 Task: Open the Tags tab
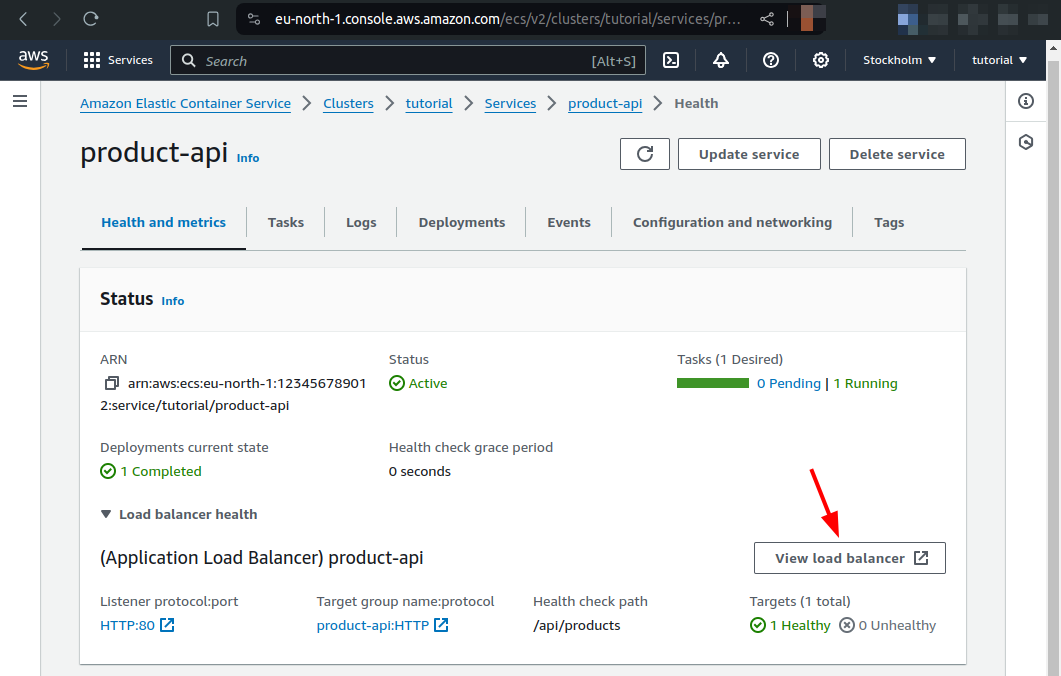(889, 223)
